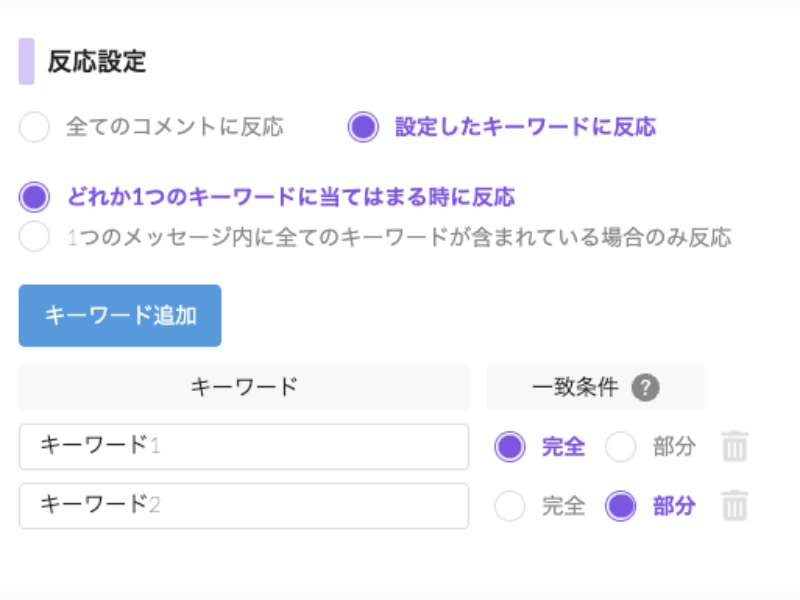Click the 全てのコメントに反応 label text
The image size is (800, 600).
point(175,128)
